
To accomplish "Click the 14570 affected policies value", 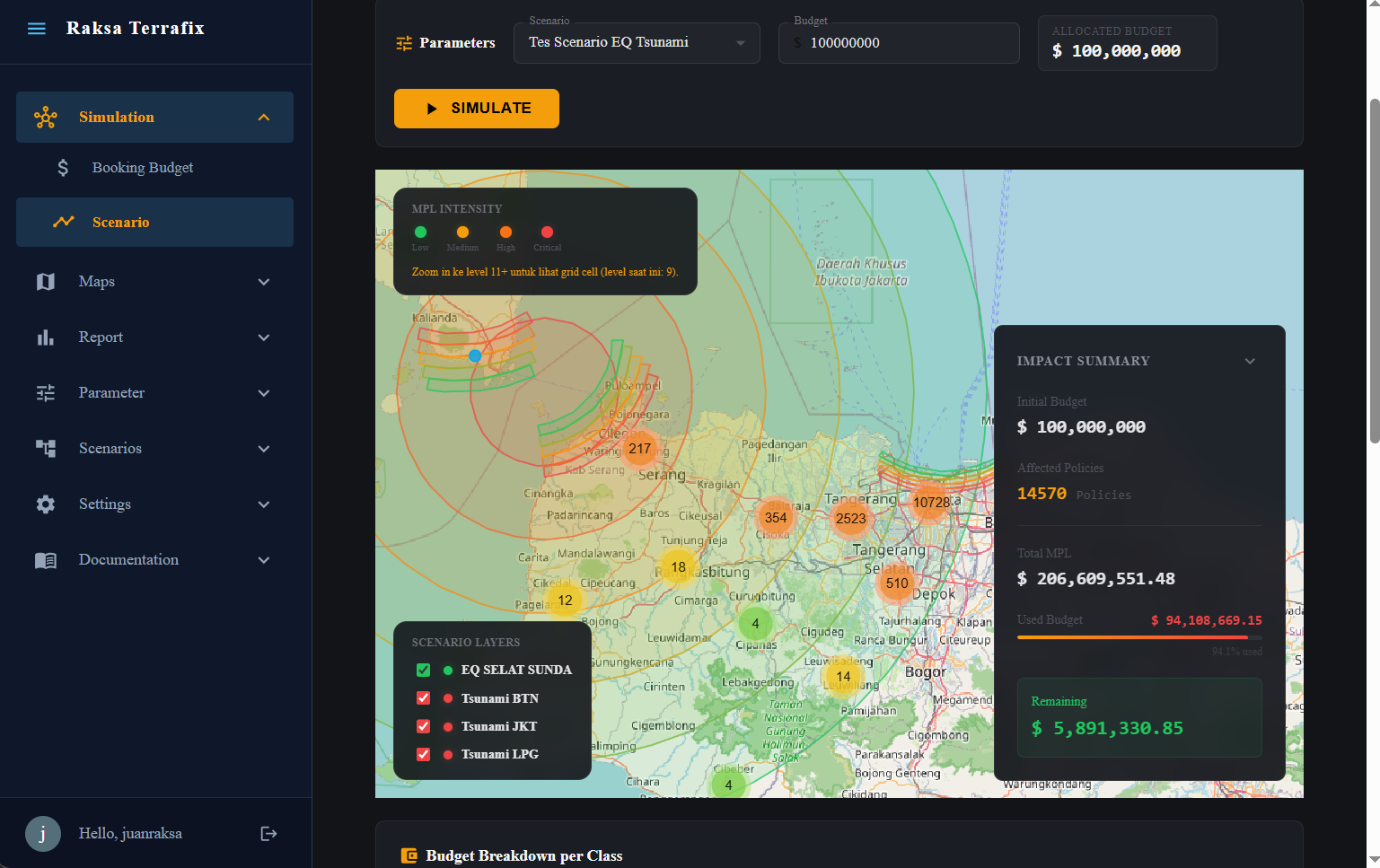I will (1042, 494).
